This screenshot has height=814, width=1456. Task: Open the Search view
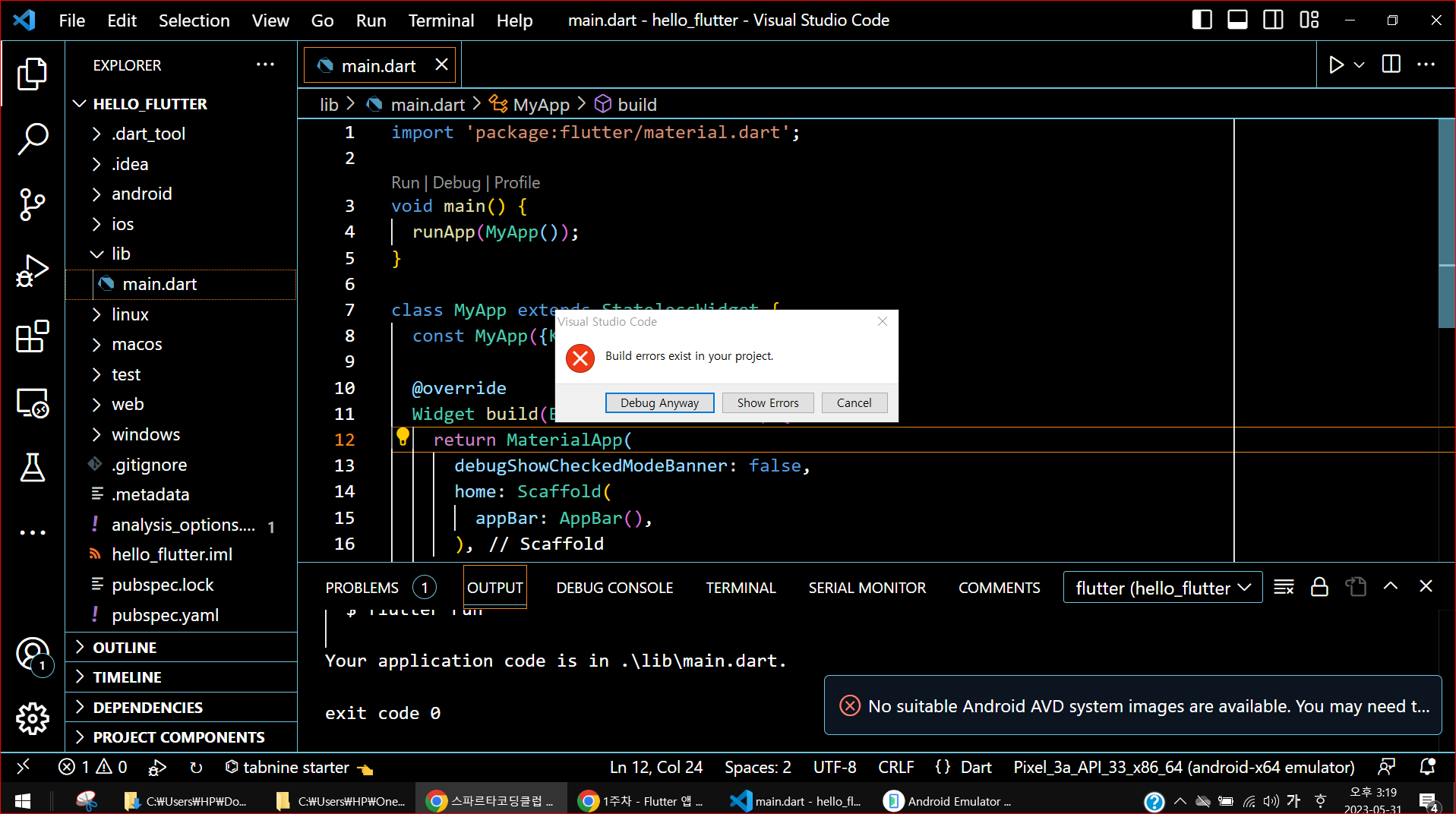(x=32, y=139)
